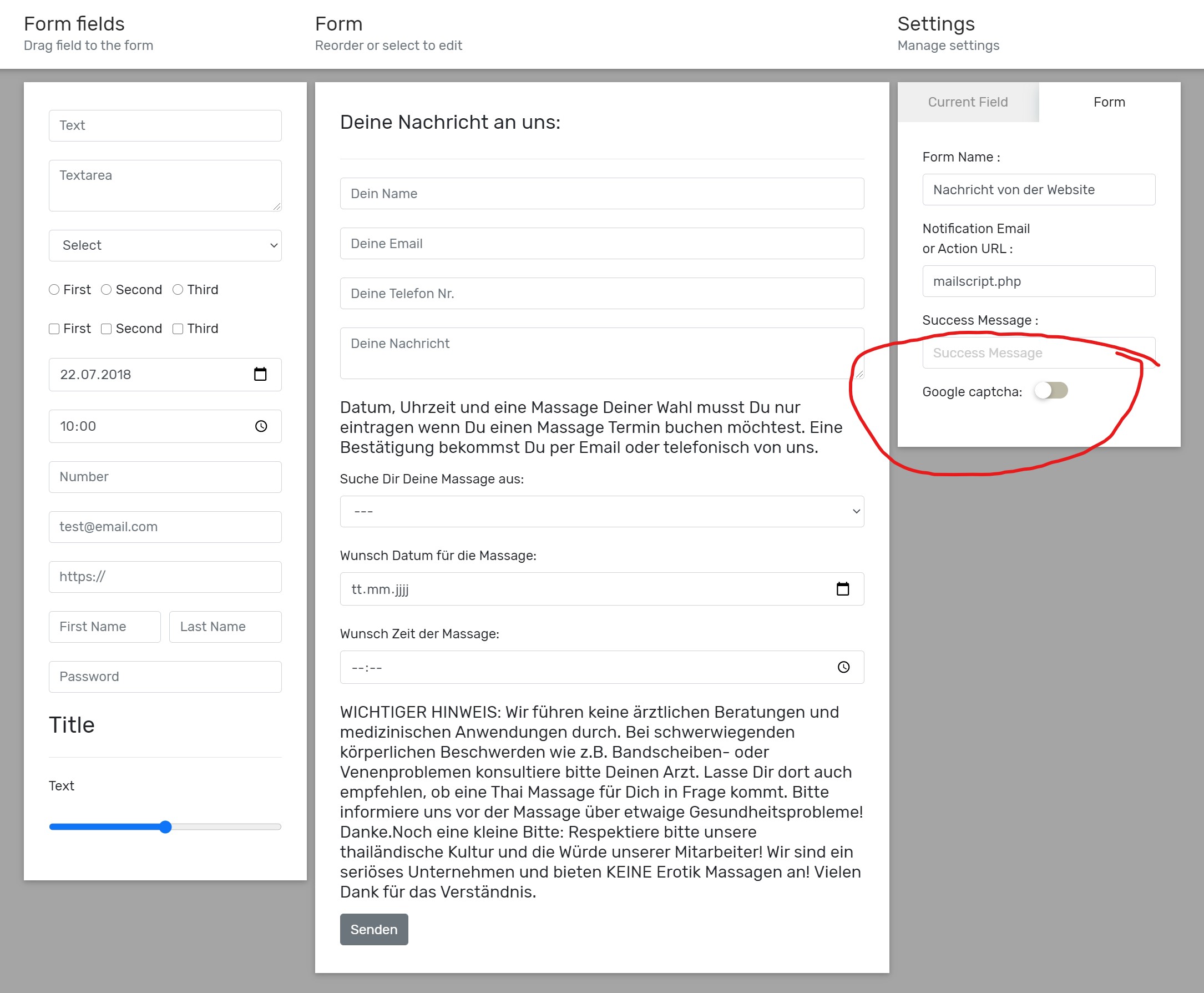Toggle the Google captcha switch
This screenshot has height=993, width=1204.
click(1051, 391)
